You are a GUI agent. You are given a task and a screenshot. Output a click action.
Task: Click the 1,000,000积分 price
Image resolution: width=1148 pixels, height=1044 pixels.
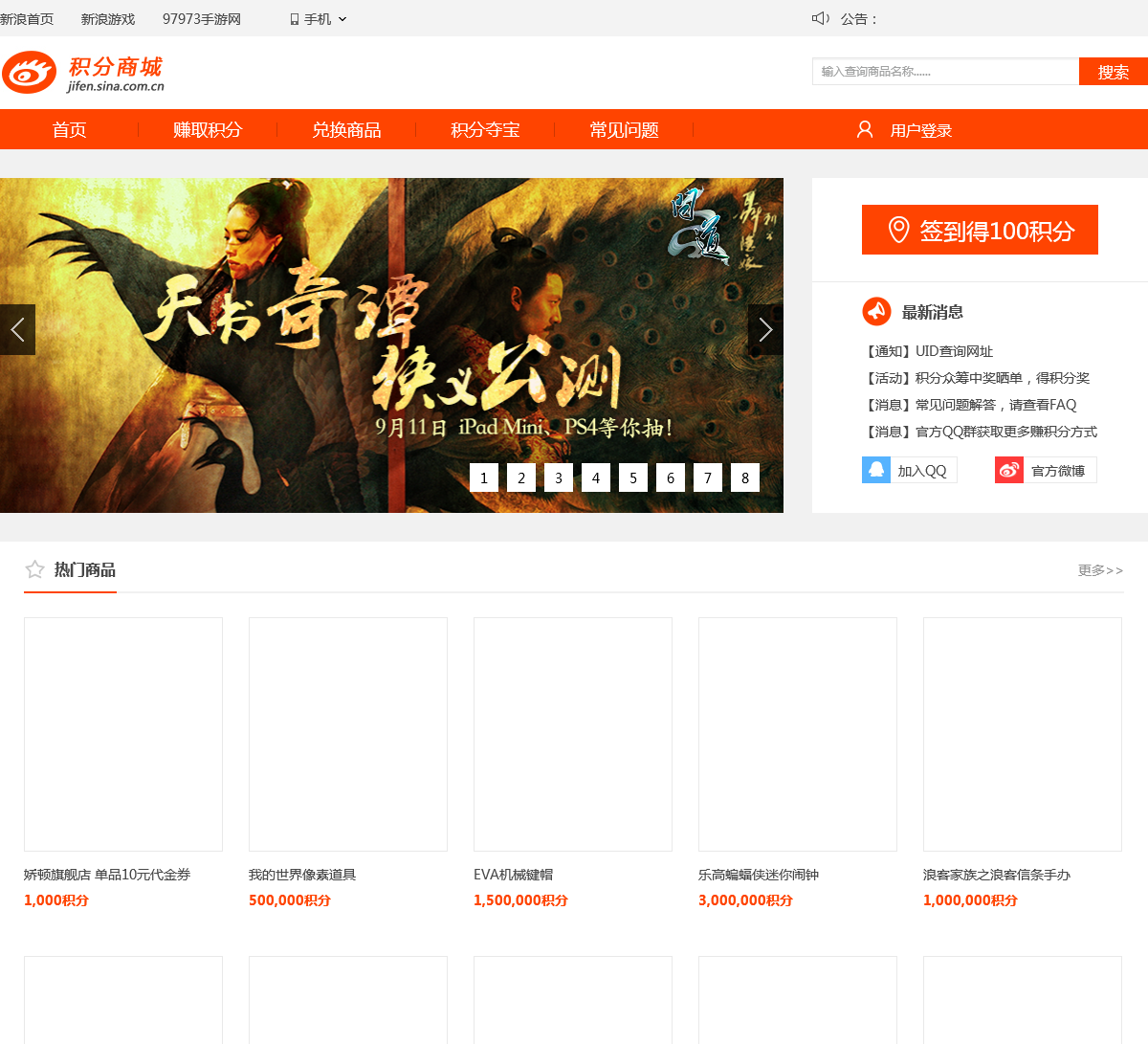tap(970, 900)
